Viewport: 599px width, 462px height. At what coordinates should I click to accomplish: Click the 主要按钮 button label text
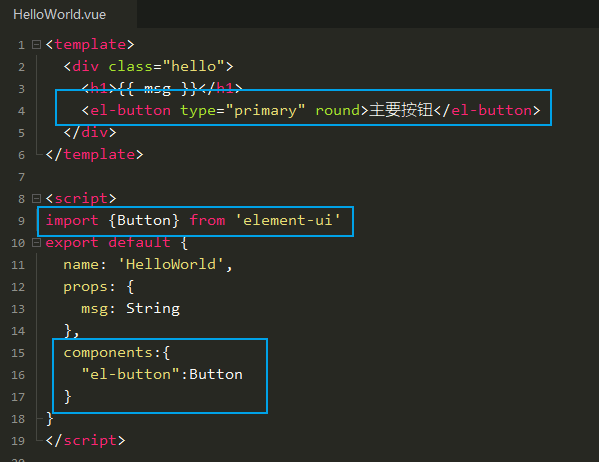[x=401, y=110]
